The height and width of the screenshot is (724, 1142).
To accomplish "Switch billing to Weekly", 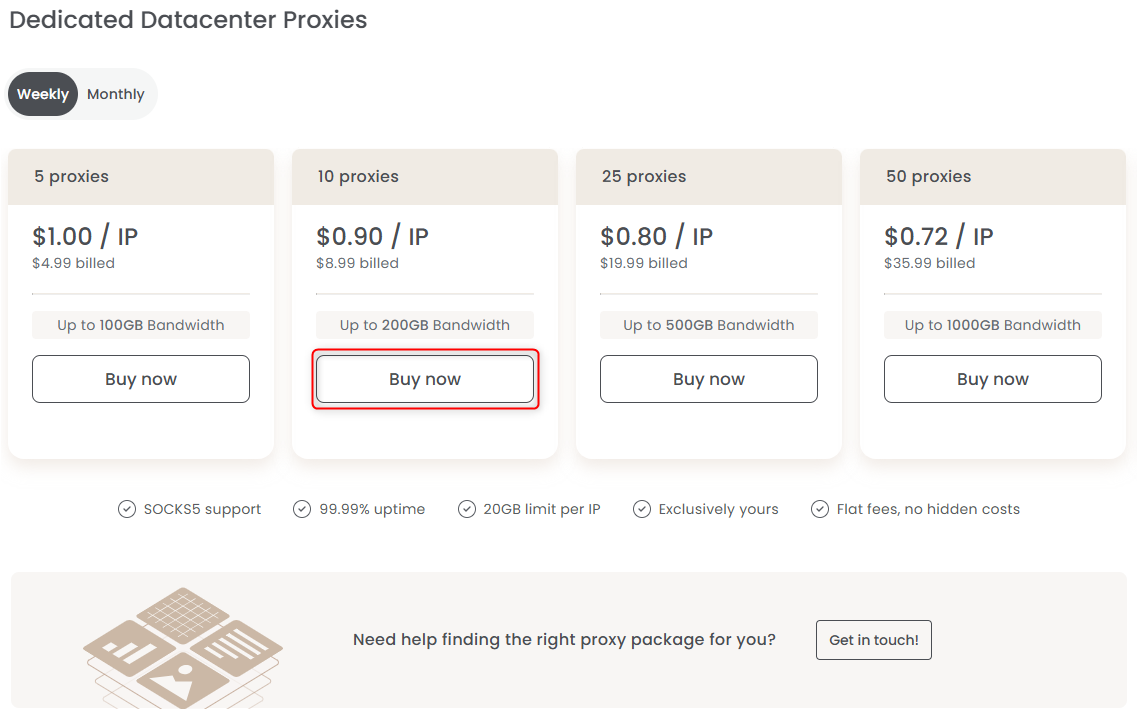I will coord(43,94).
